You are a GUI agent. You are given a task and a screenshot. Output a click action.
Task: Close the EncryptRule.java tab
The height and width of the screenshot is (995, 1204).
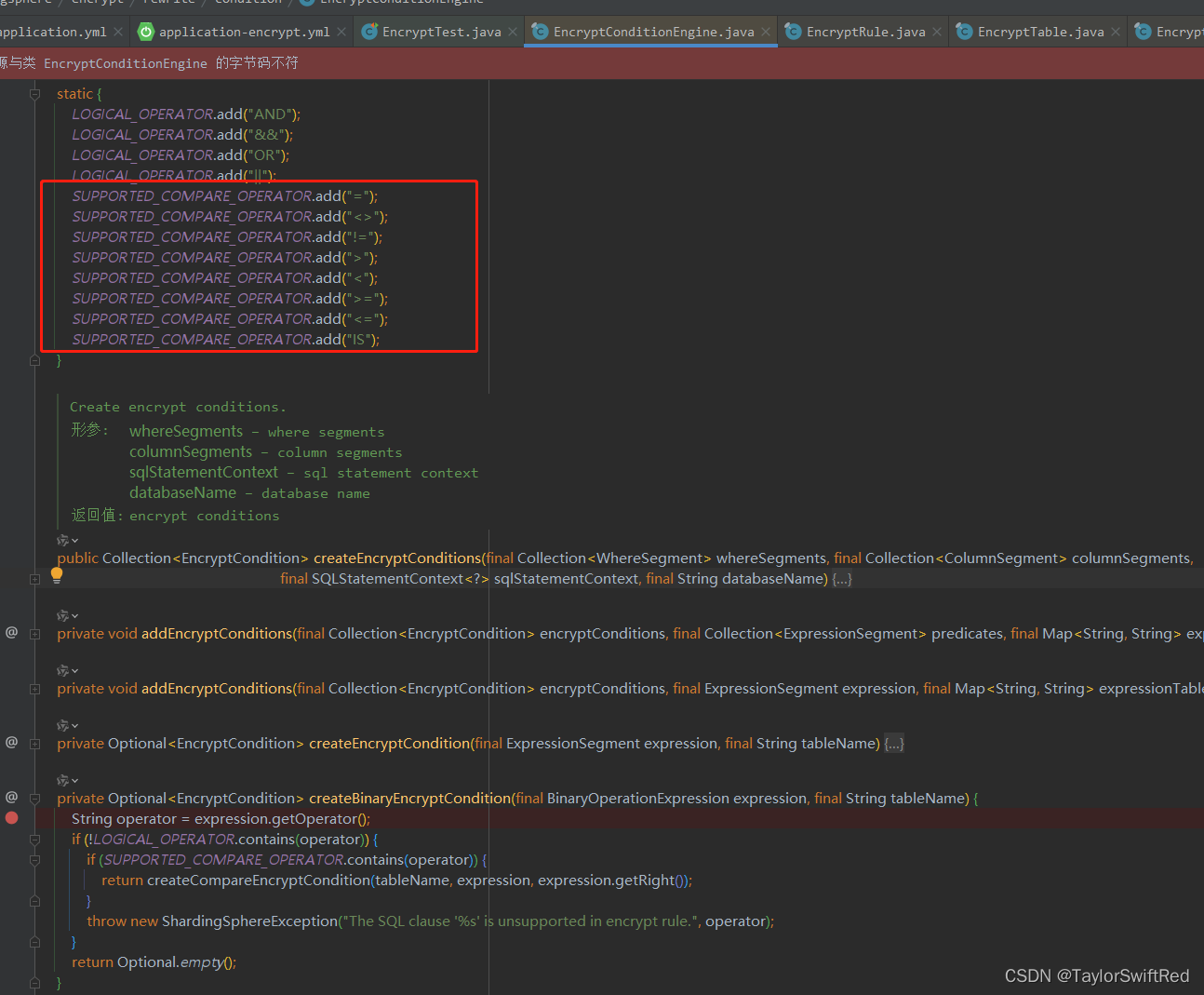937,32
